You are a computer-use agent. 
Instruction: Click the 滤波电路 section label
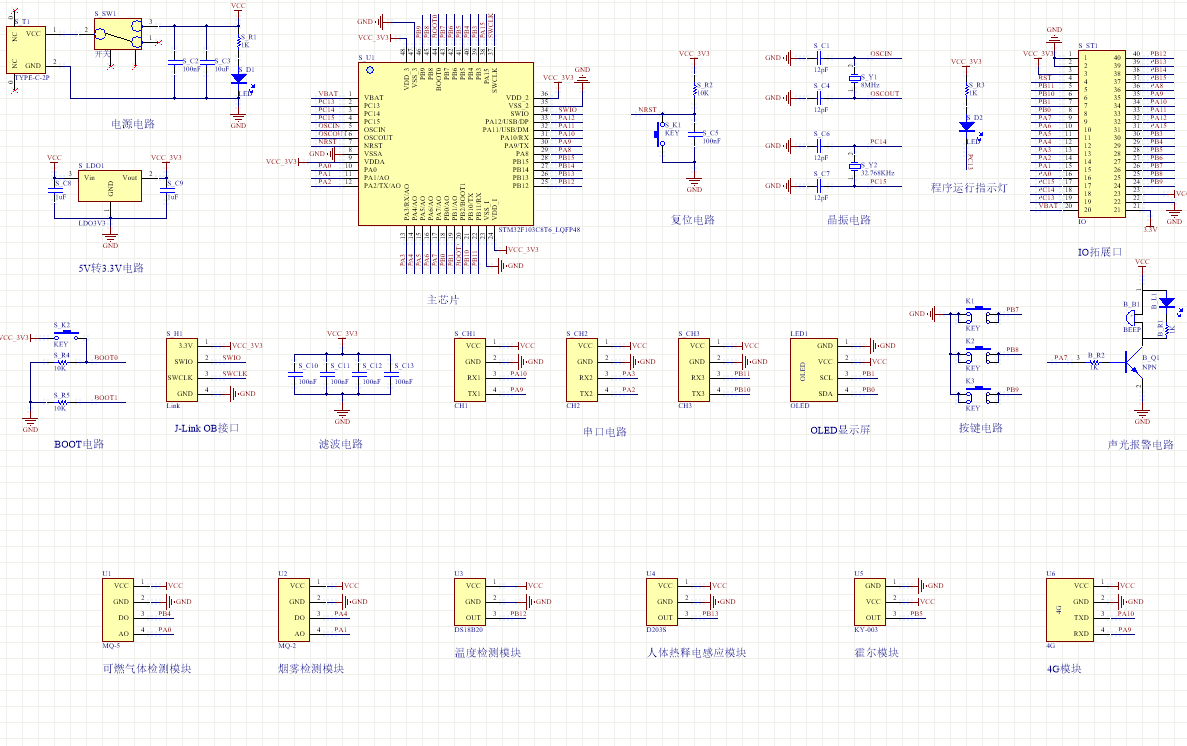click(x=341, y=444)
